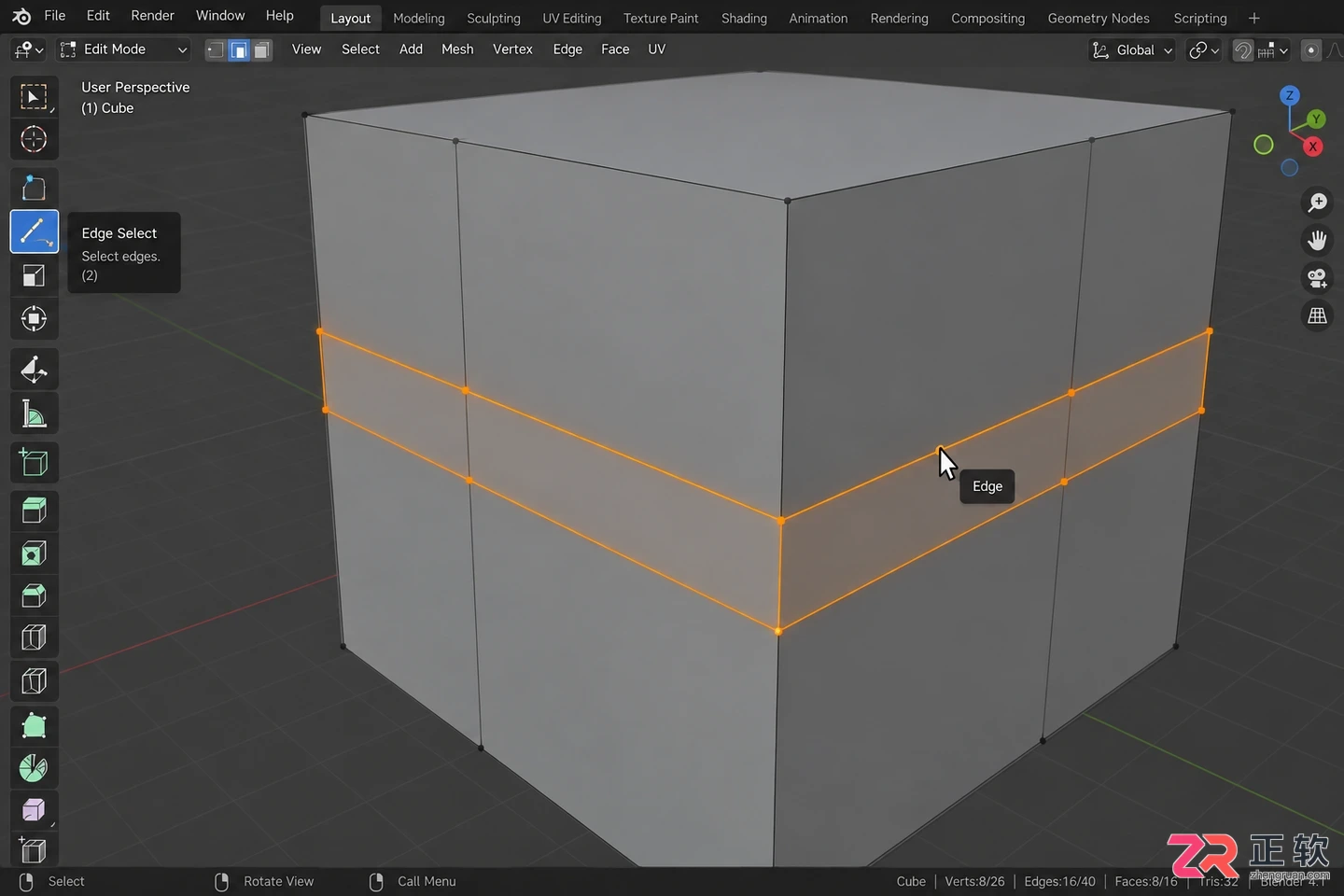Switch to the Shading workspace tab
Screen dimensions: 1344x896
(x=744, y=19)
